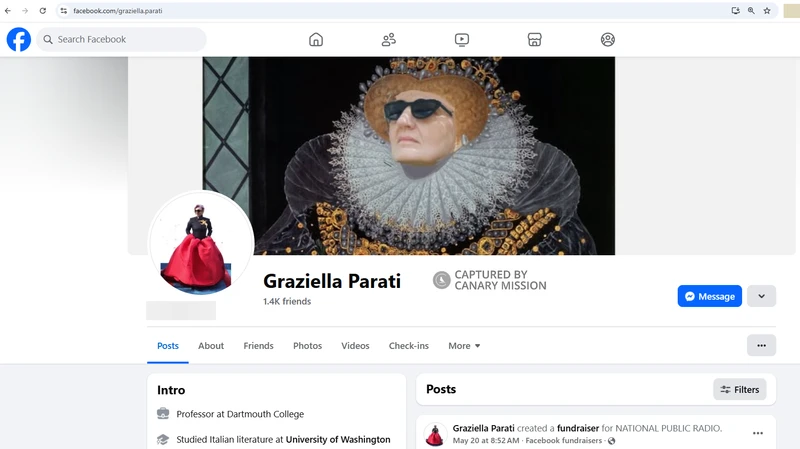Switch to the Check-ins tab
800x449 pixels.
409,346
